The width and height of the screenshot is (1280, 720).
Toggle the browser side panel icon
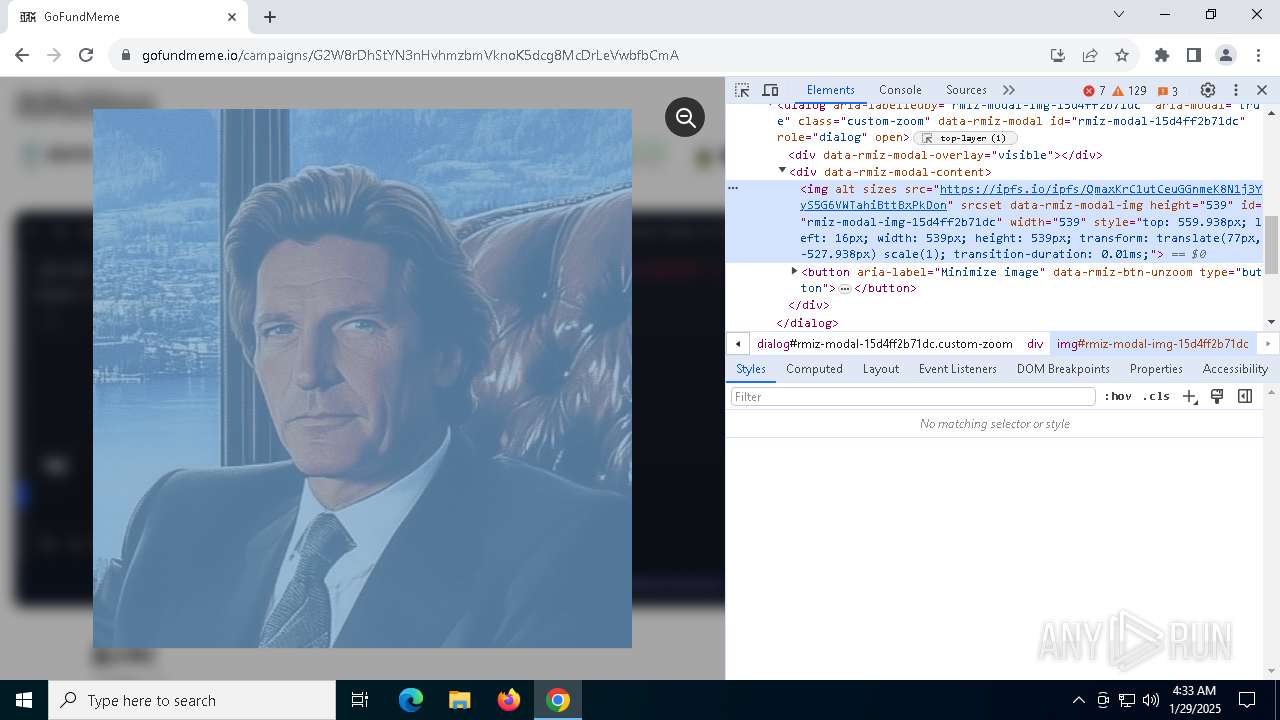(1193, 55)
